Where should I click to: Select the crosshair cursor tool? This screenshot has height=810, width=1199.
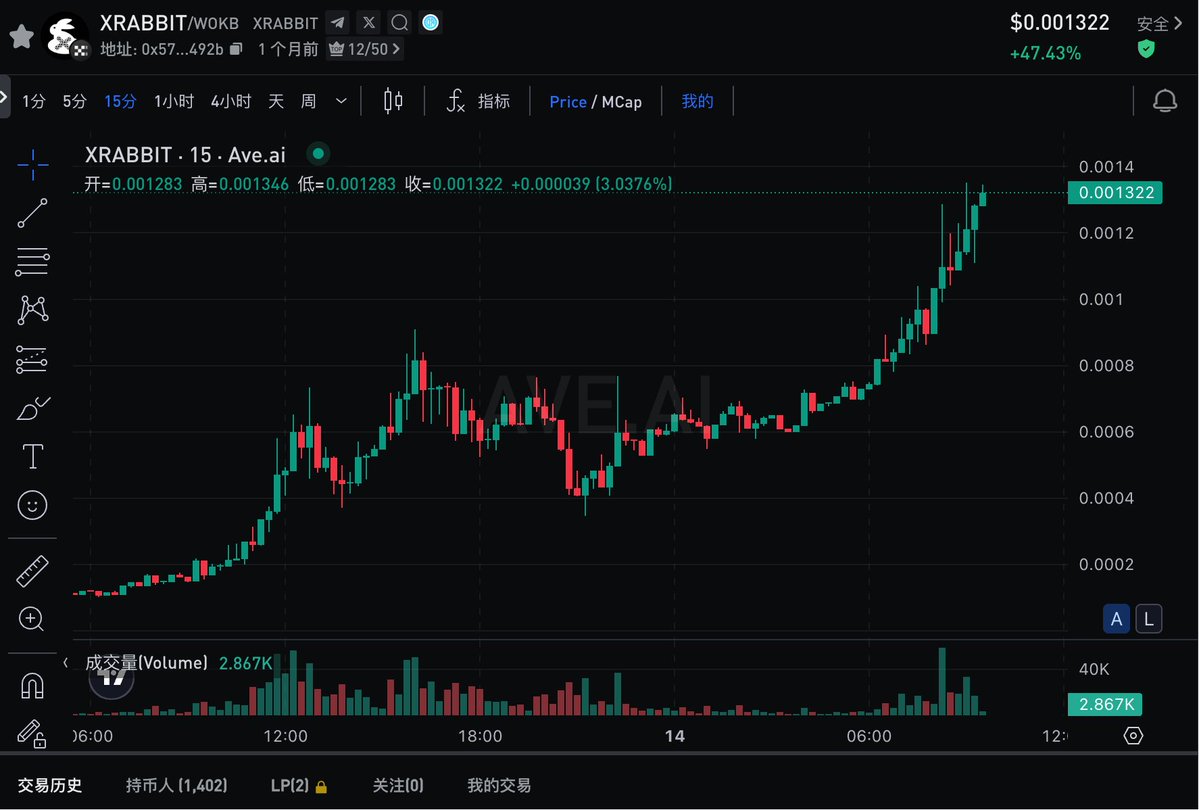32,164
